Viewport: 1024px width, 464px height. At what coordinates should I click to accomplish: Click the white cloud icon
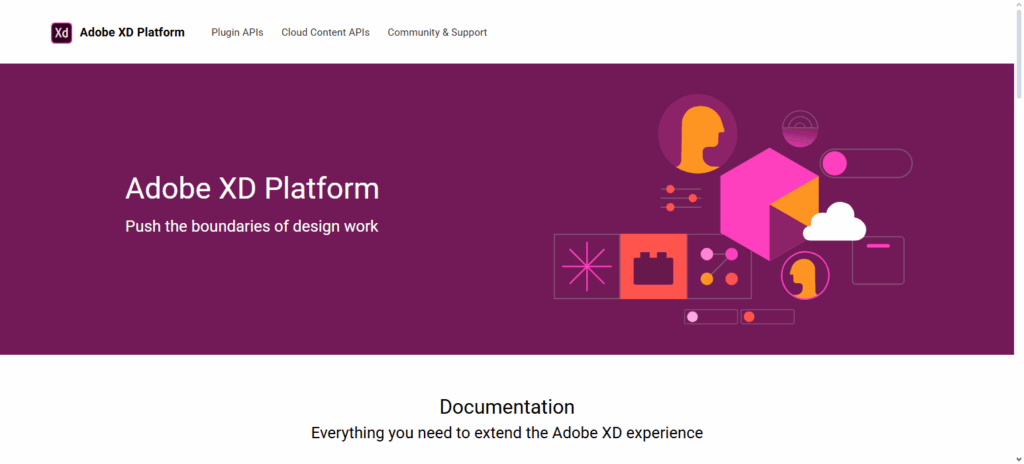click(834, 223)
